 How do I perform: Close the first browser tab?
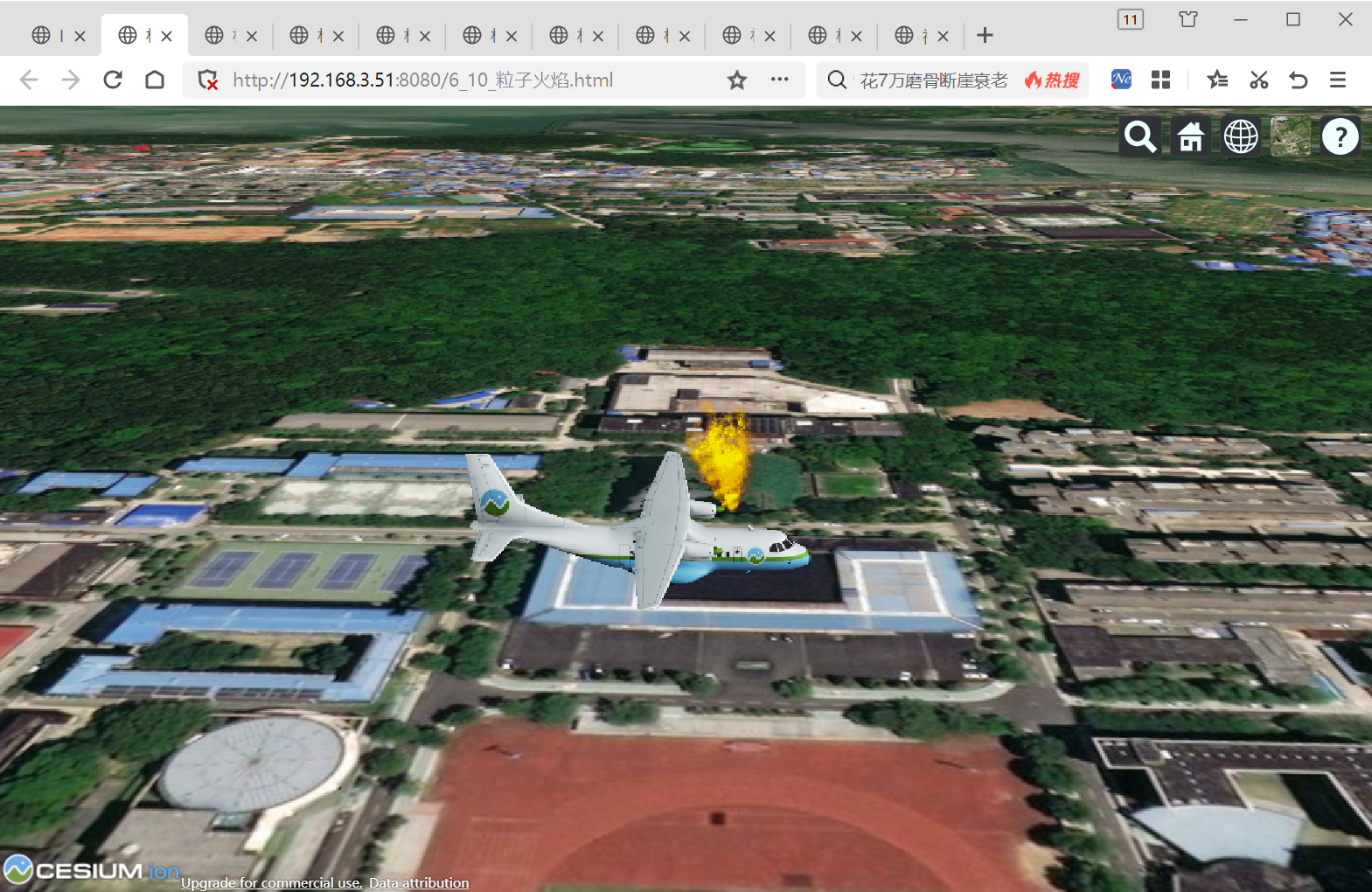pyautogui.click(x=80, y=36)
